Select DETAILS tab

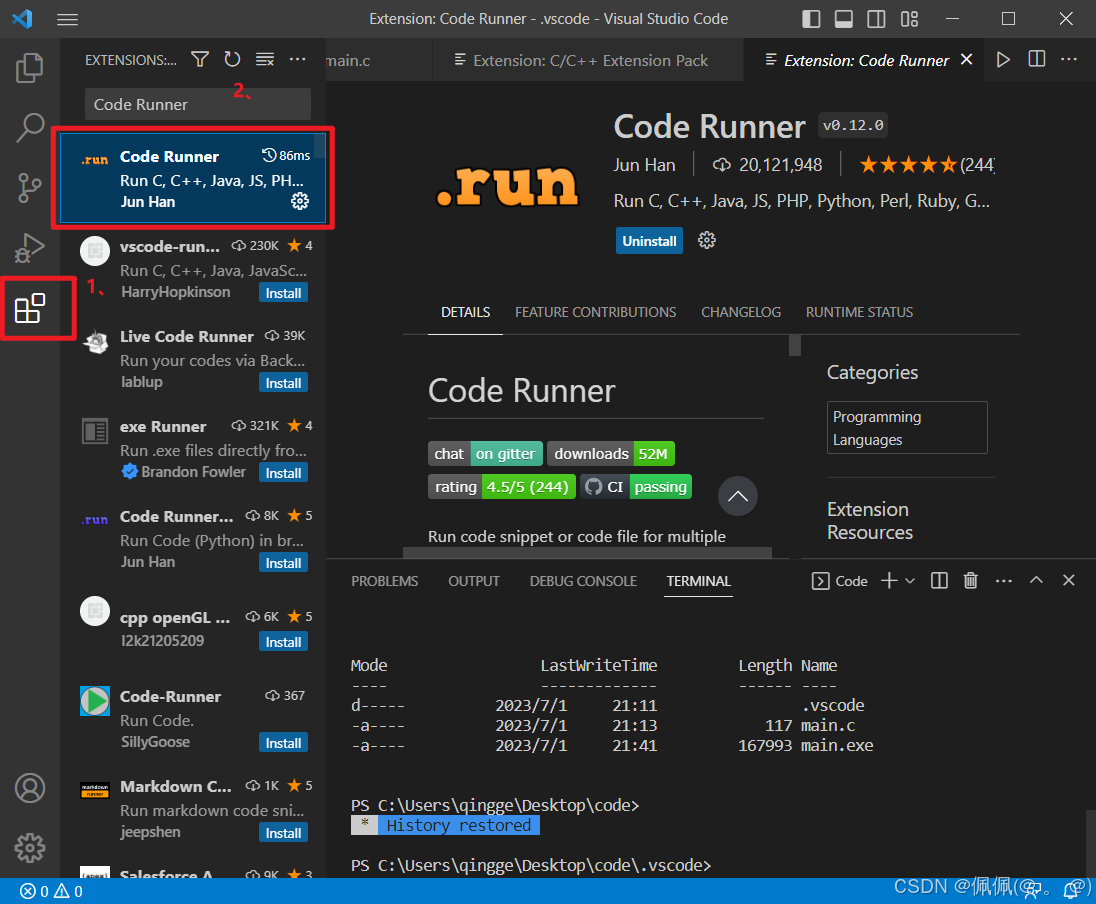point(466,313)
